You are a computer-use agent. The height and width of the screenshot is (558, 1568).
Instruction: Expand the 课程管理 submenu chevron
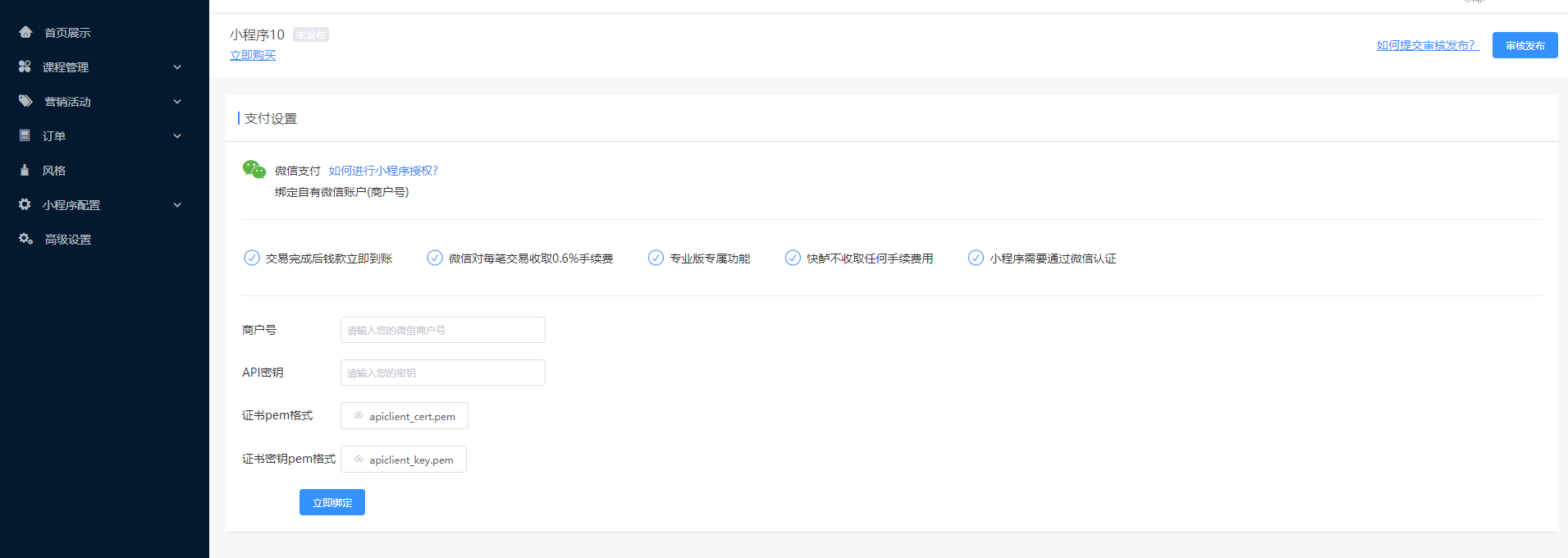coord(177,67)
